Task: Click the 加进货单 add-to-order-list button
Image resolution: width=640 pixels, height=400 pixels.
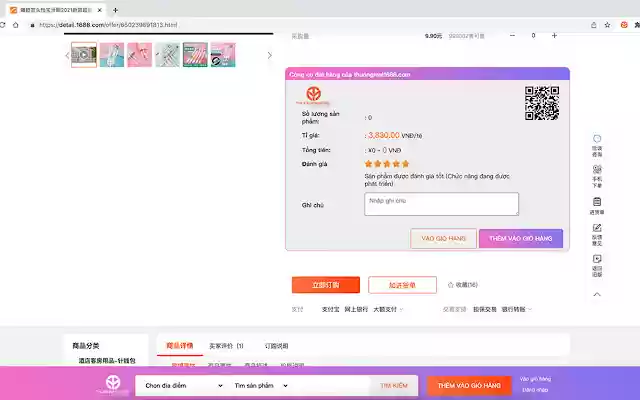Action: pos(402,285)
